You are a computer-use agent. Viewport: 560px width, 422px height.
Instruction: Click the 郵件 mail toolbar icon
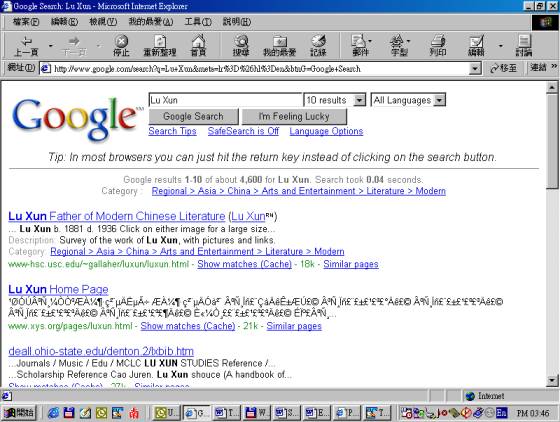[x=359, y=46]
